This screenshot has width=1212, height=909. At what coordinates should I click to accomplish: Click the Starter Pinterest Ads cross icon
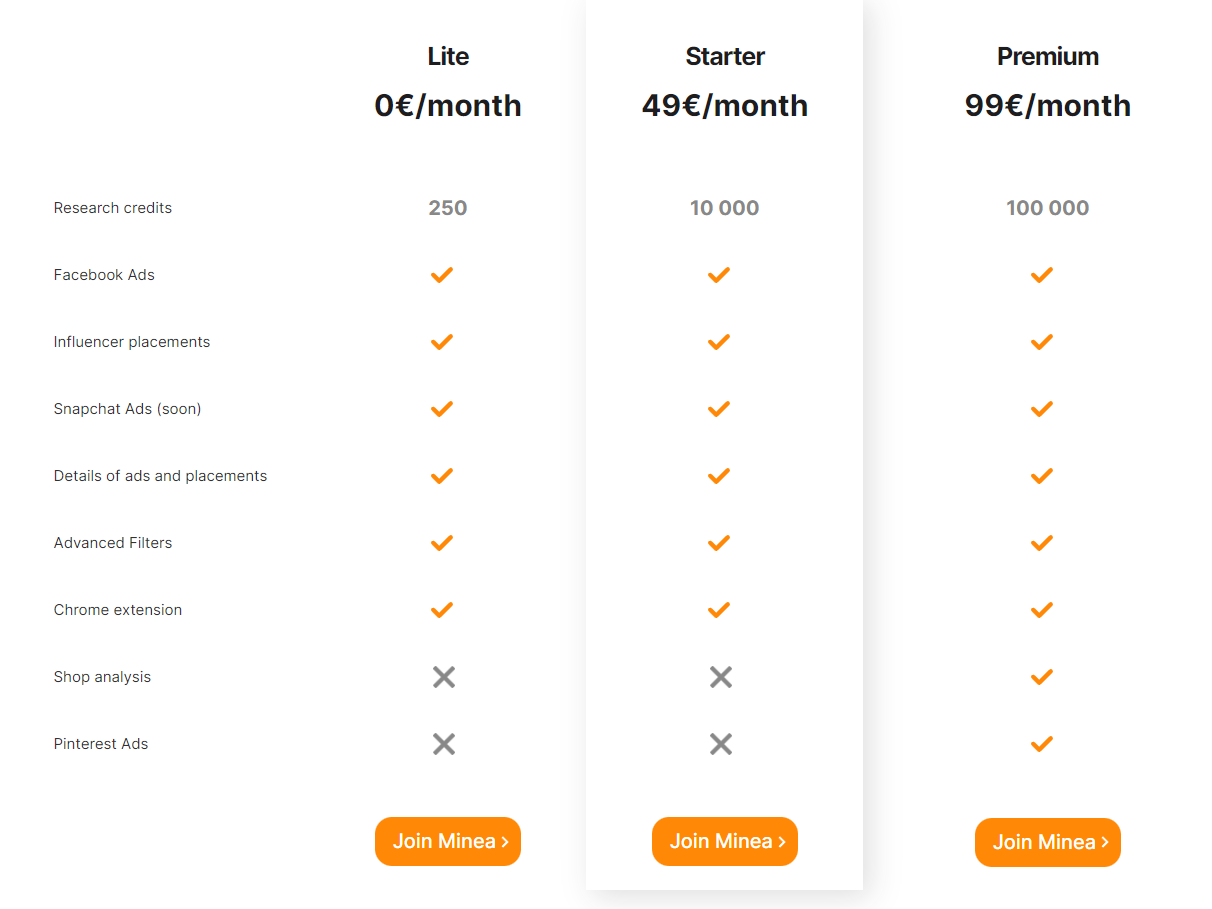720,744
